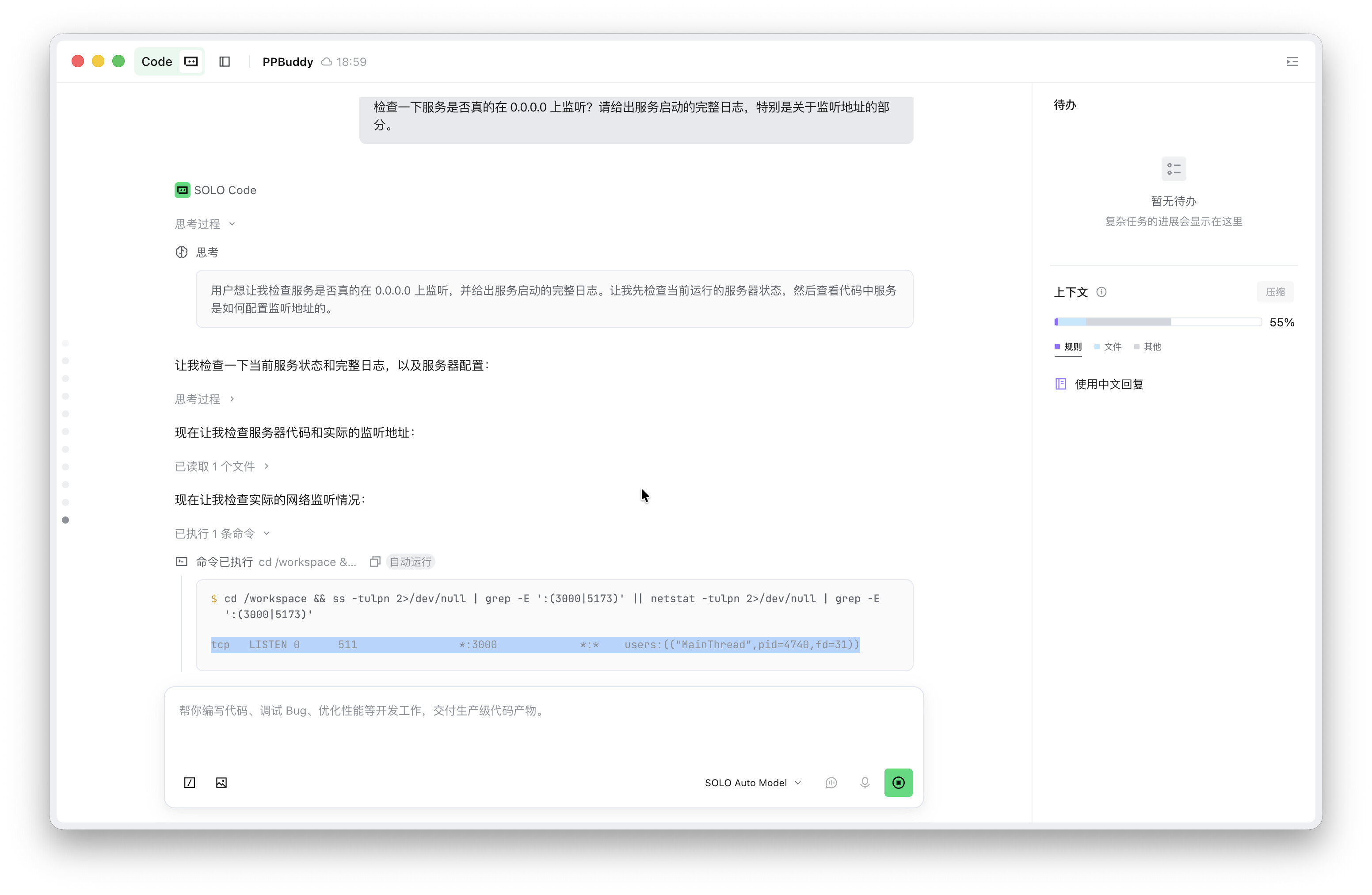This screenshot has height=895, width=1372.
Task: Click the empty todo list icon
Action: [x=1174, y=169]
